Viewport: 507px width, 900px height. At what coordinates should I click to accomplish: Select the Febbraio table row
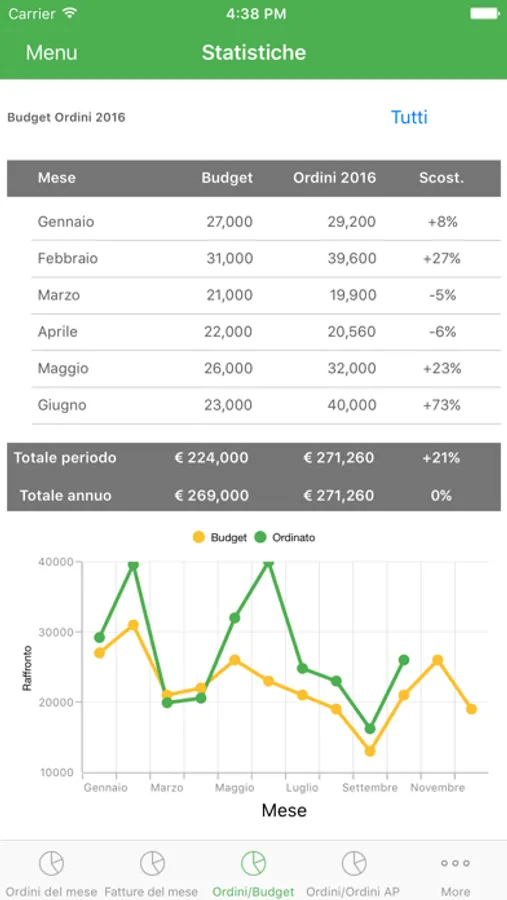coord(266,258)
